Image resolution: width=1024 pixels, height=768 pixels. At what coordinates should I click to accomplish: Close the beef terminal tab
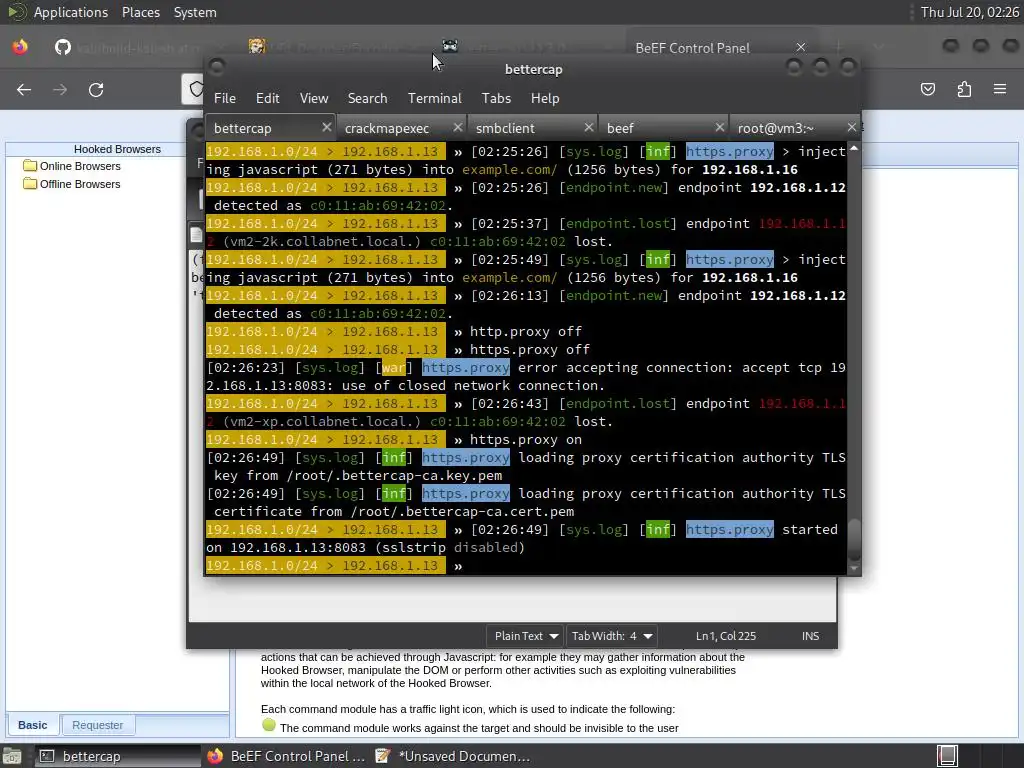[x=720, y=127]
